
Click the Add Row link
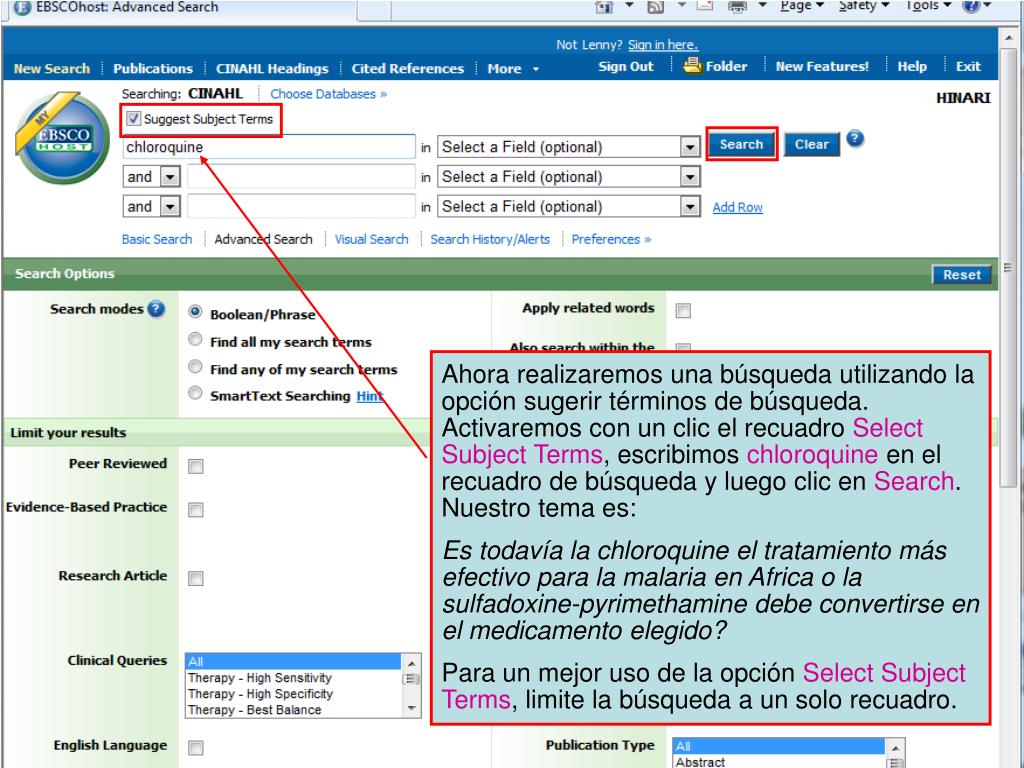click(x=737, y=207)
